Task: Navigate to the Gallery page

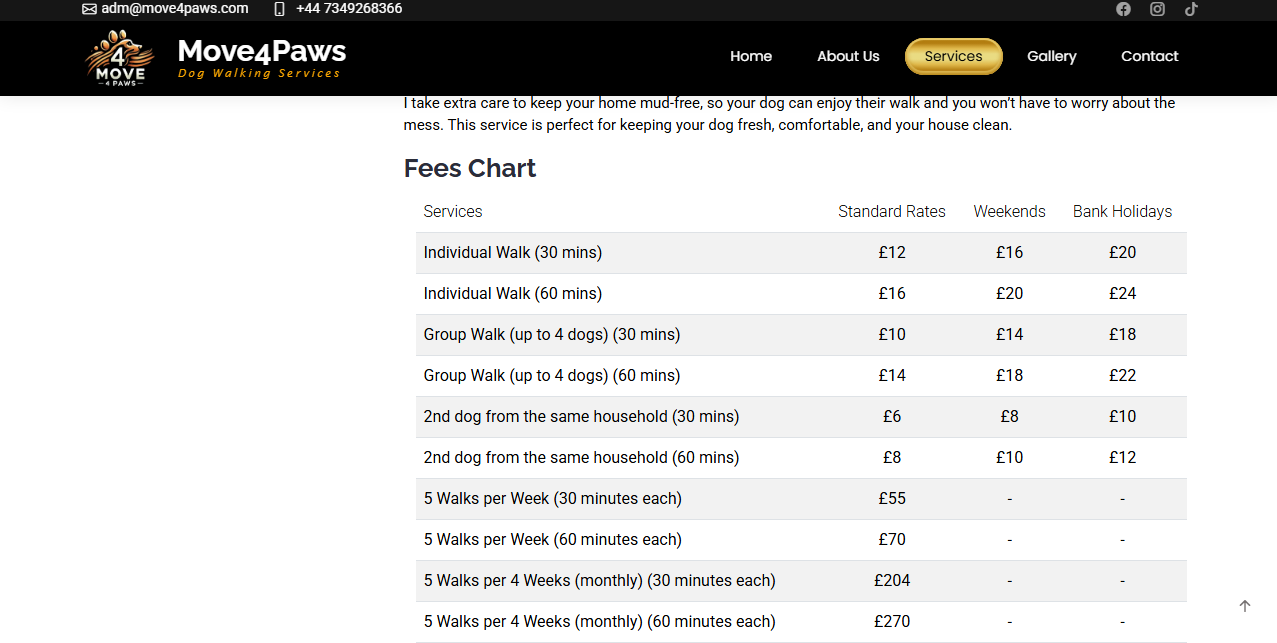Action: point(1051,56)
